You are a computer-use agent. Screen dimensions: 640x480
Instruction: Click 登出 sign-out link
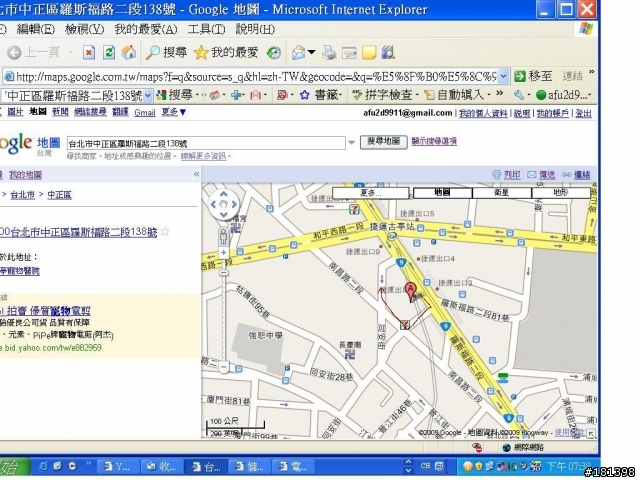point(583,113)
